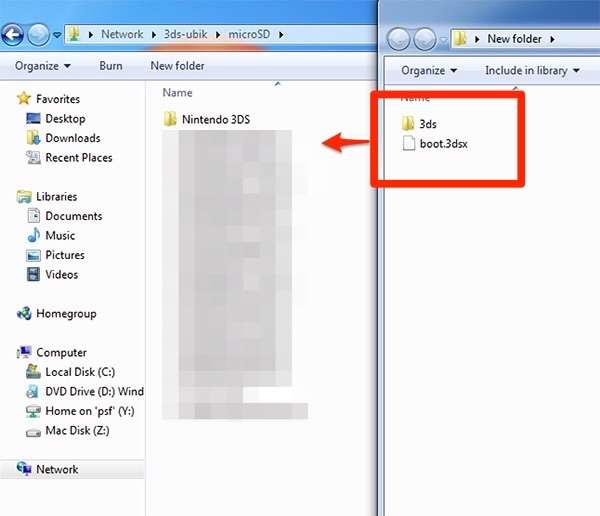This screenshot has width=600, height=516.
Task: Select the 3ds folder name
Action: point(428,124)
